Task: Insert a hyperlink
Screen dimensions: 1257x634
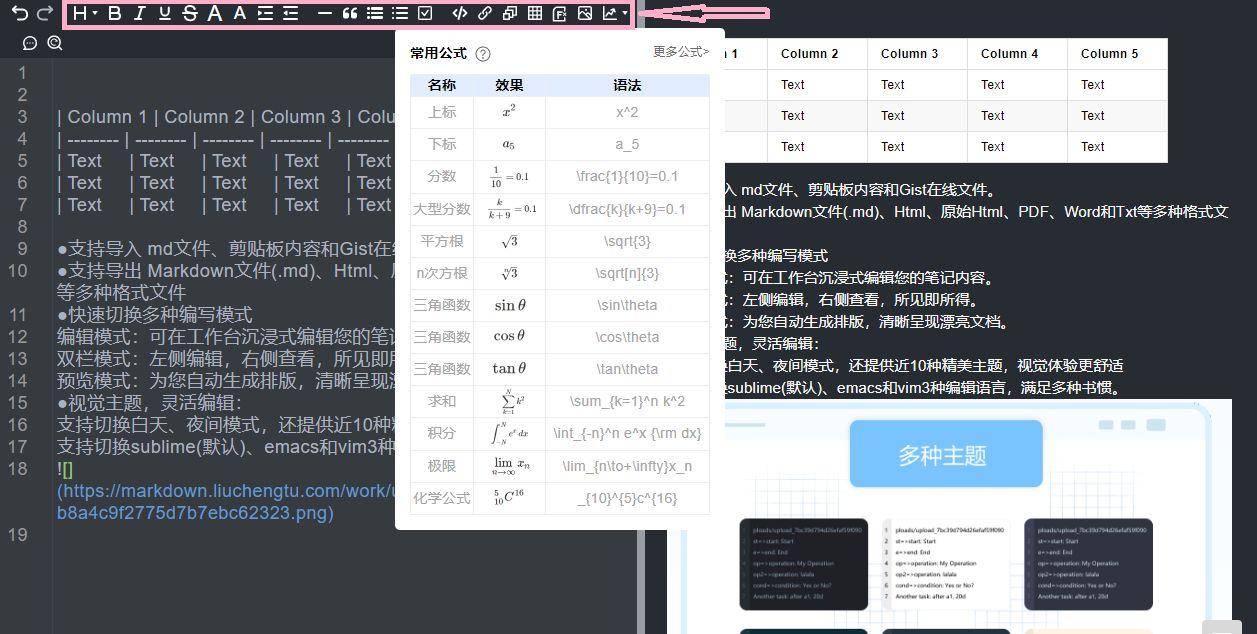Action: pos(485,13)
